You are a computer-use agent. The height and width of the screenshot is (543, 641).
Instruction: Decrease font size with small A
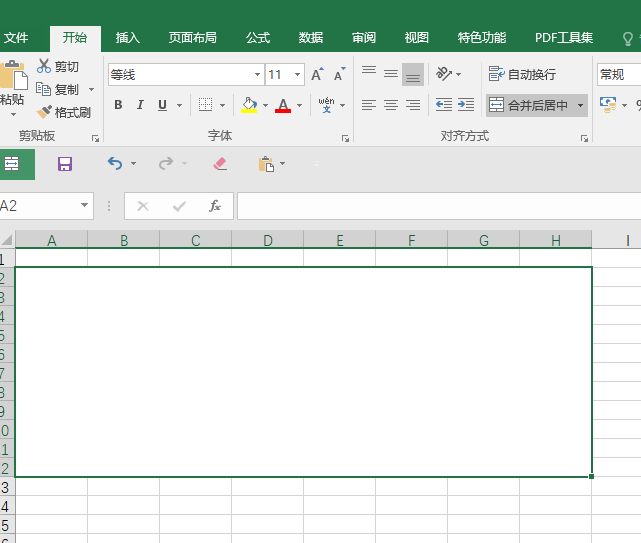point(339,74)
